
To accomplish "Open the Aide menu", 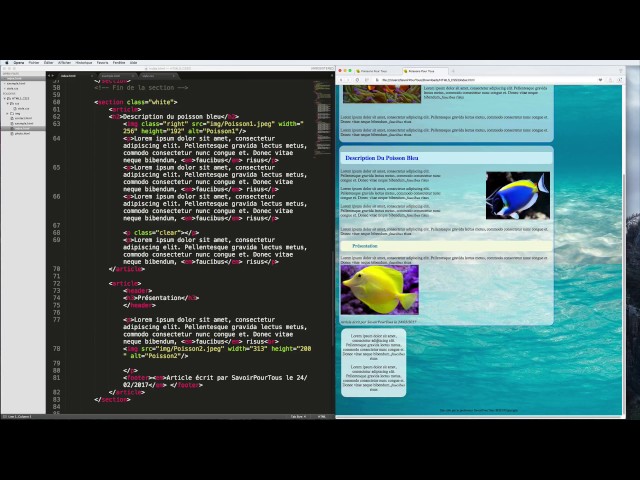I will [133, 63].
